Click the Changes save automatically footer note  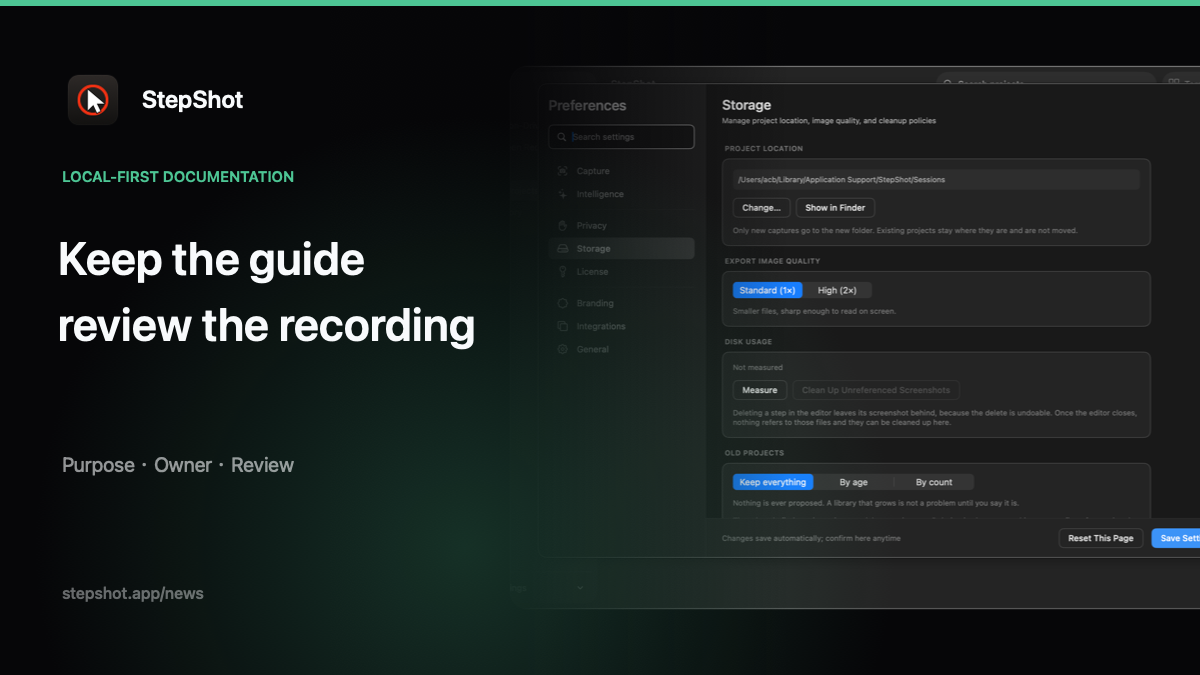[x=811, y=538]
